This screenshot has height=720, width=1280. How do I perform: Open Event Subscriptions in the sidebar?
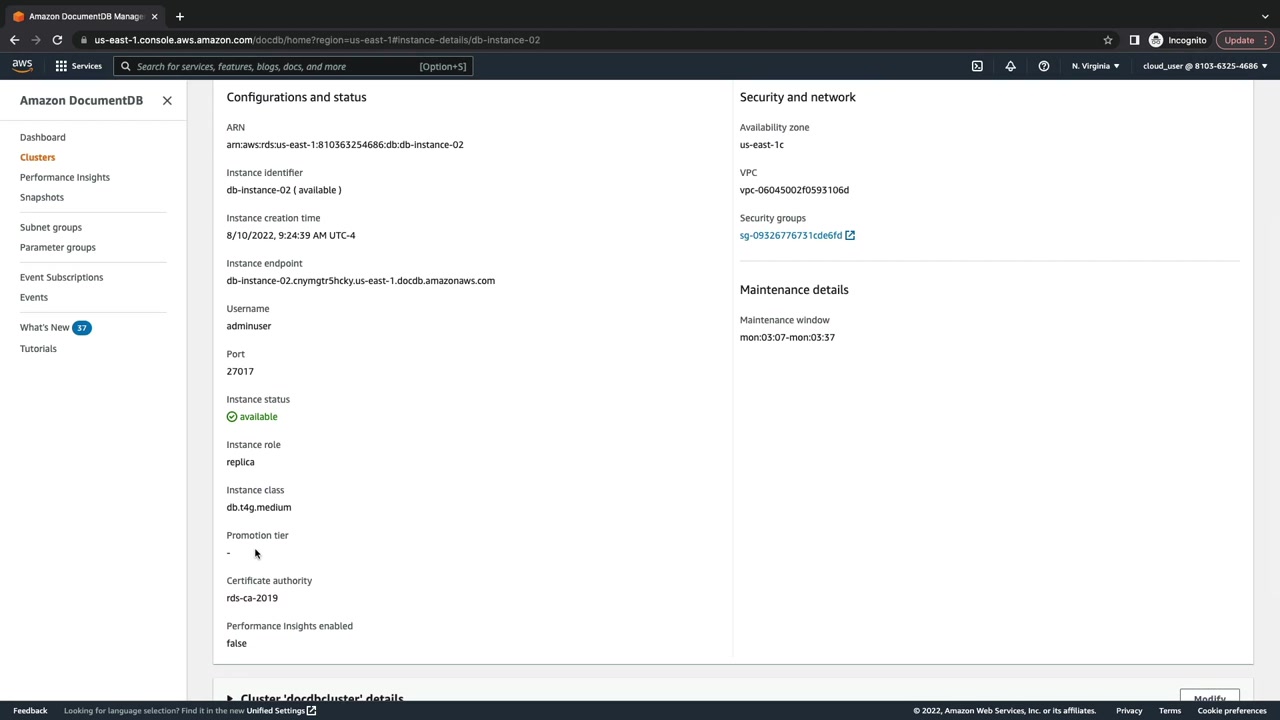[x=61, y=277]
